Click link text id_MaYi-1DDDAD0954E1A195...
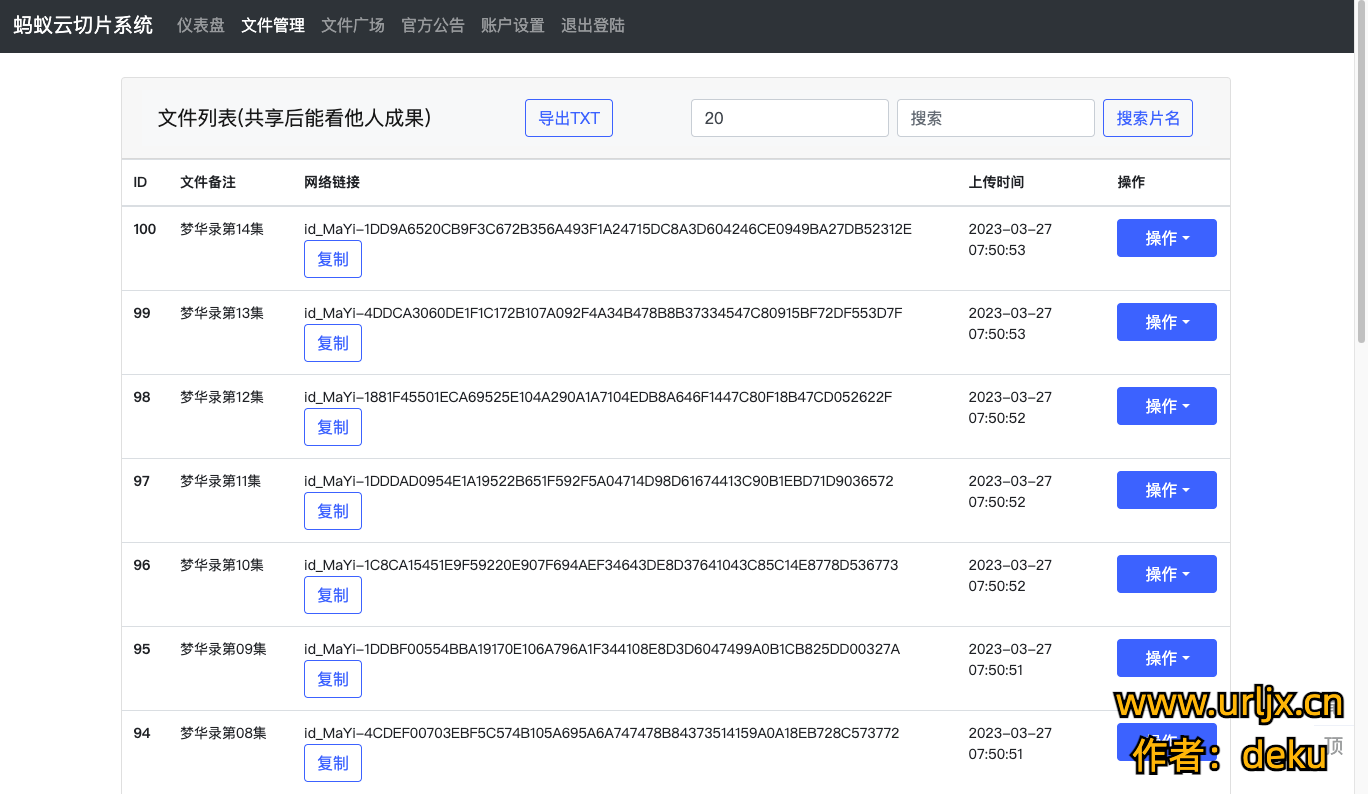Image resolution: width=1368 pixels, height=794 pixels. tap(599, 481)
